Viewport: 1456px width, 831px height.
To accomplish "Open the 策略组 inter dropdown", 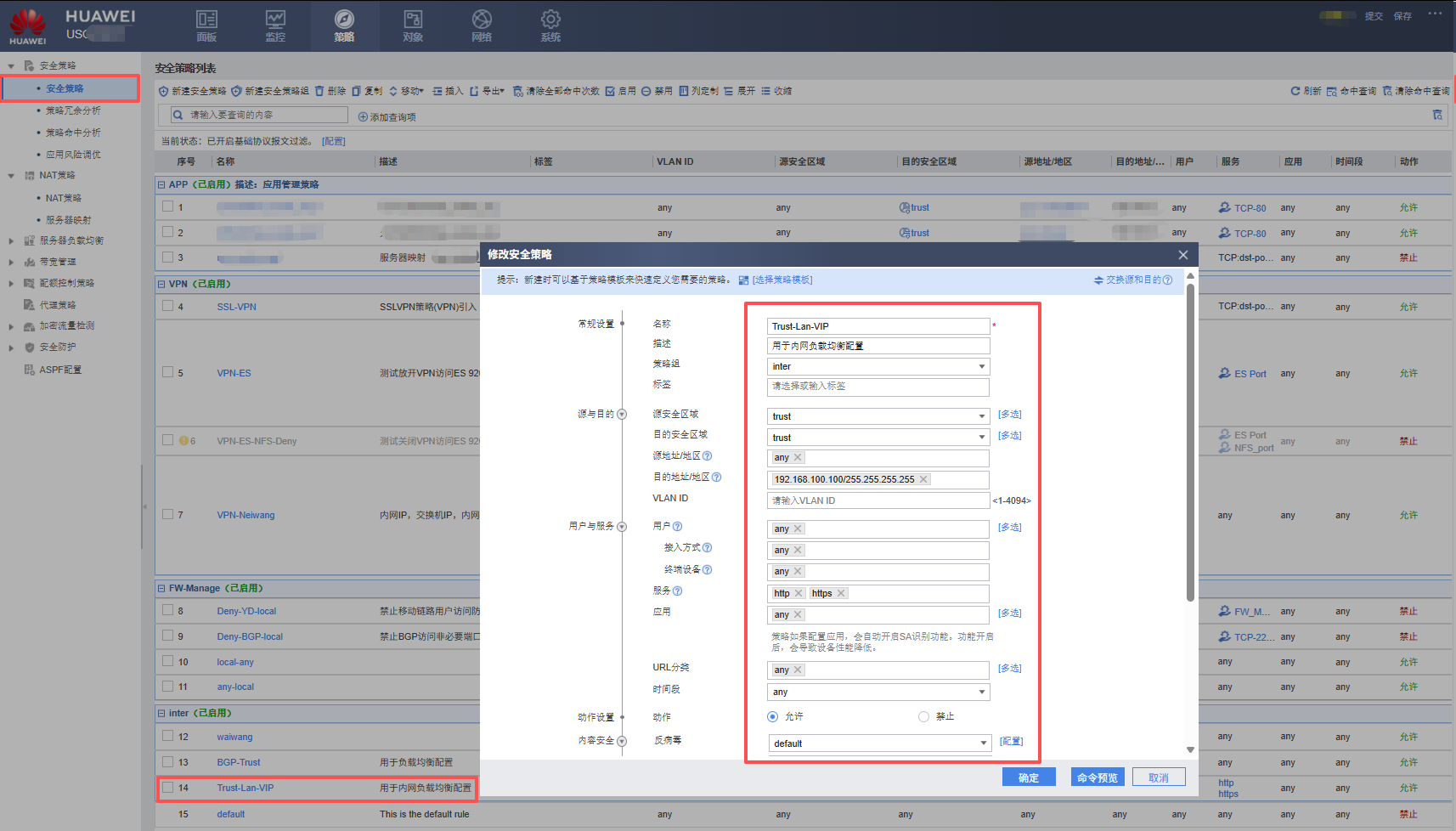I will tap(878, 367).
